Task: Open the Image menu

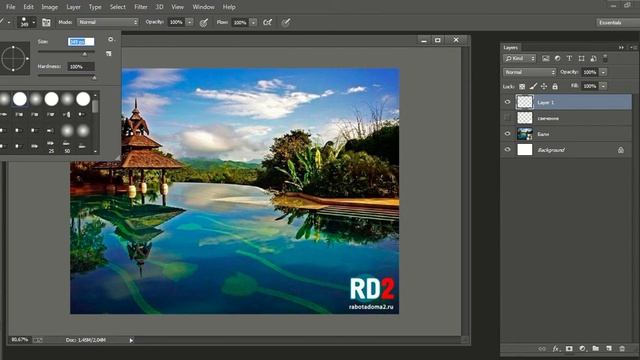Action: (49, 7)
